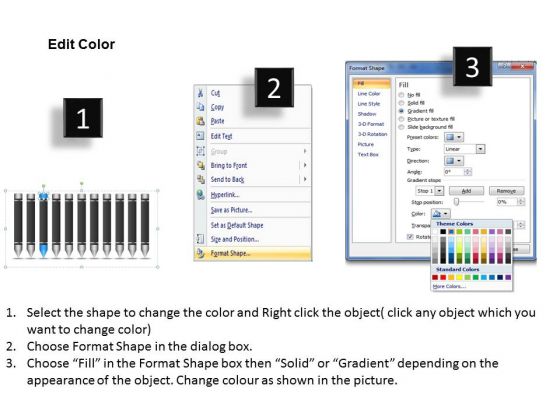
Task: Pick the red standard color swatch
Action: click(x=443, y=277)
